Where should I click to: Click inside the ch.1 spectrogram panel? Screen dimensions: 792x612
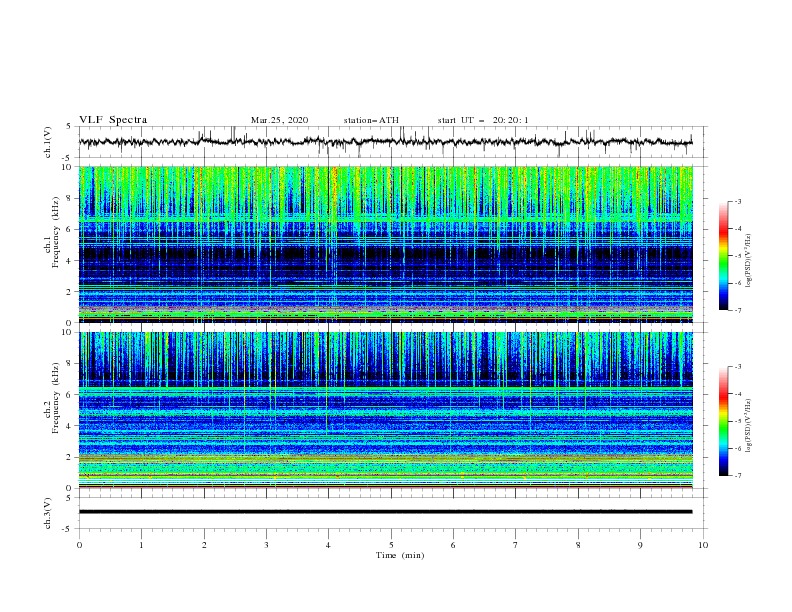[x=385, y=244]
